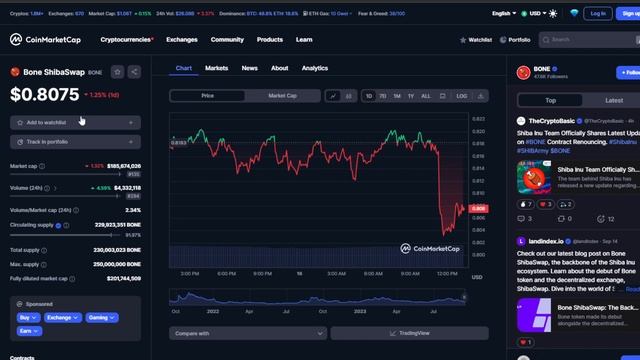Open Portfolio from the header

click(x=515, y=40)
